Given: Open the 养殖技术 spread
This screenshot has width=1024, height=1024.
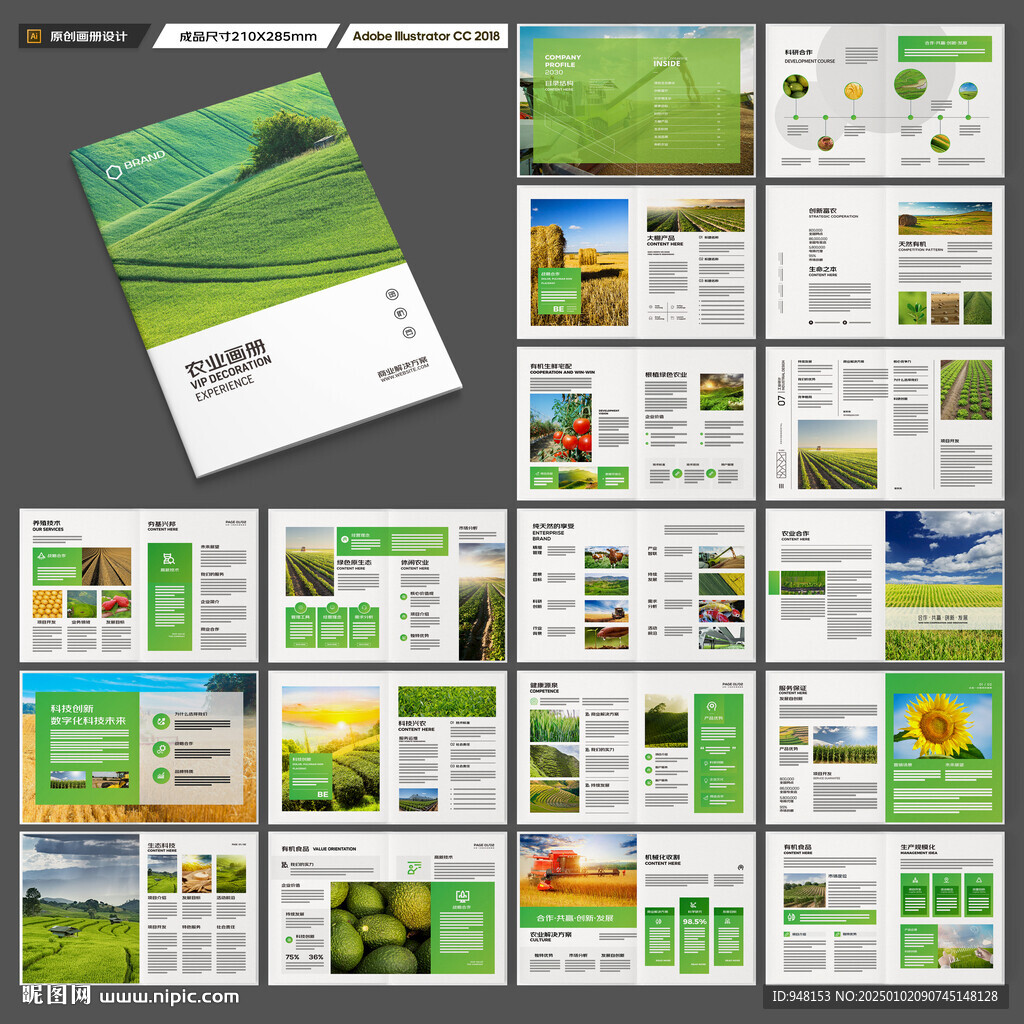Looking at the screenshot, I should point(139,585).
